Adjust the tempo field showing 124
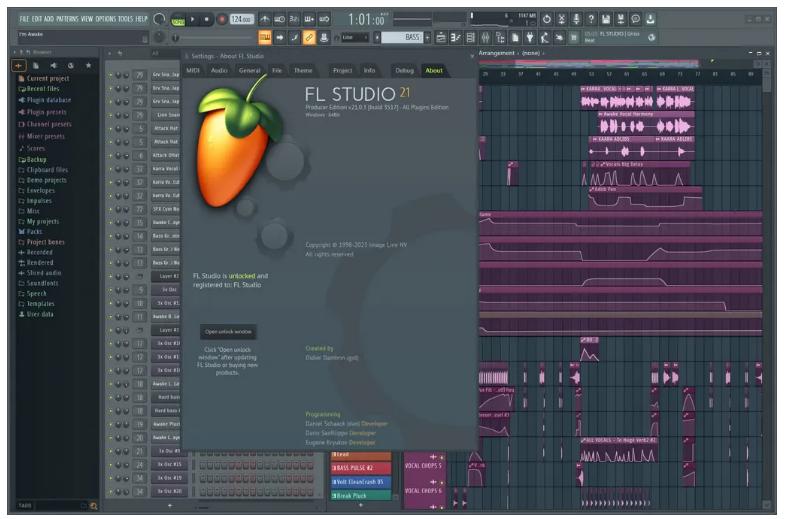The image size is (791, 519). click(x=241, y=19)
